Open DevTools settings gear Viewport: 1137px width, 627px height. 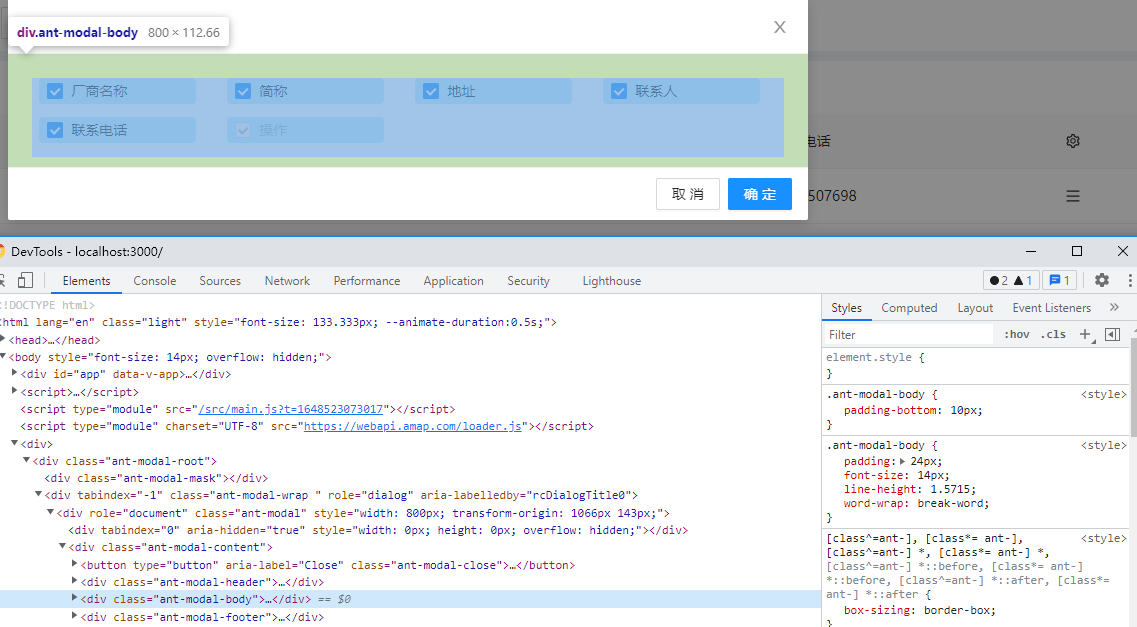coord(1102,280)
